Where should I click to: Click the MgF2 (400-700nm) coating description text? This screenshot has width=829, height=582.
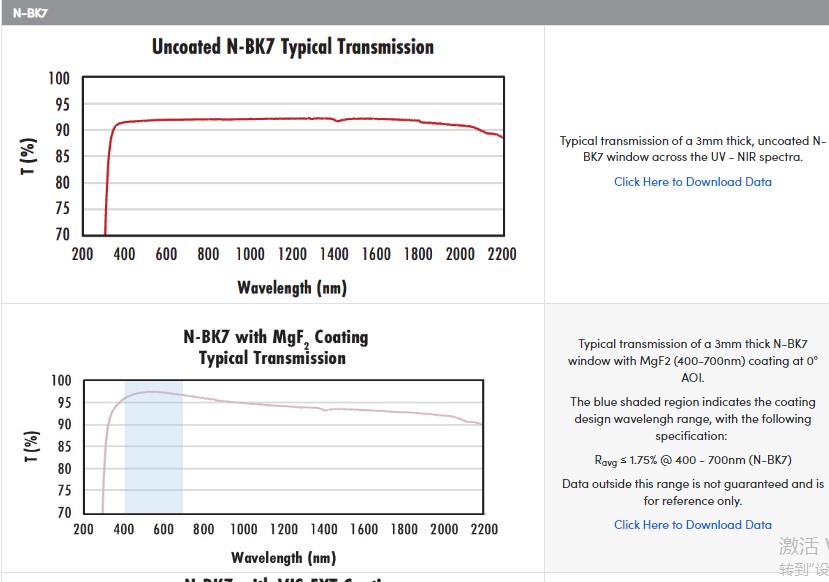tap(692, 360)
